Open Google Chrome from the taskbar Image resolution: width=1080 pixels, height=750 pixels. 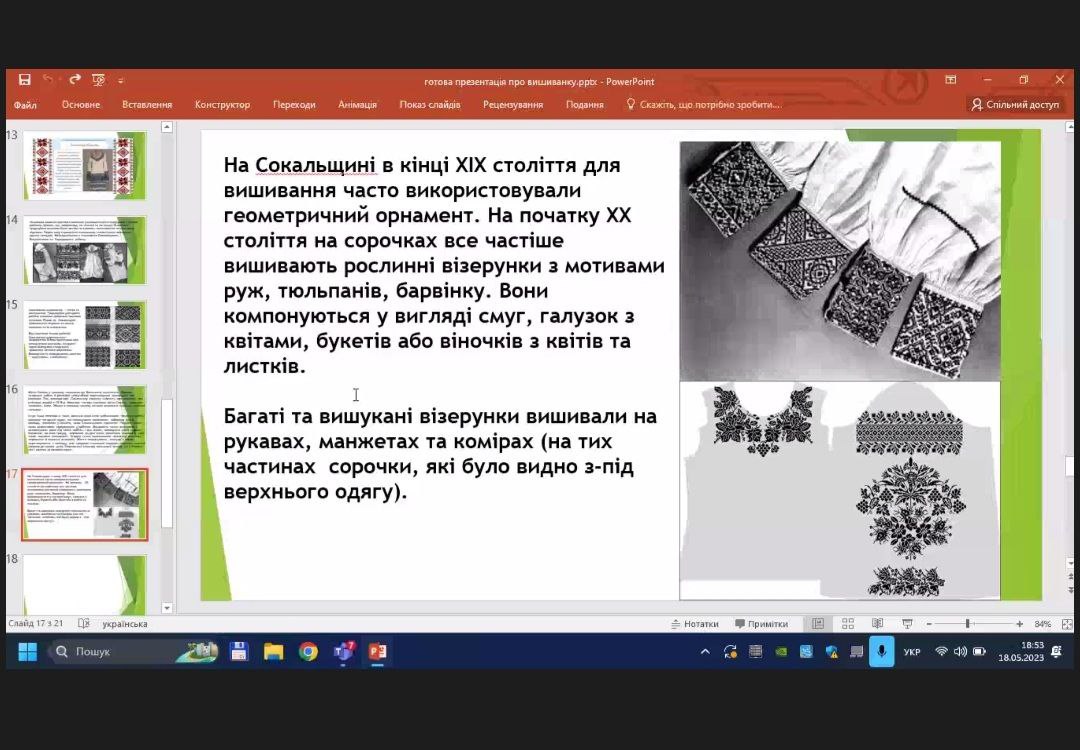[x=308, y=652]
